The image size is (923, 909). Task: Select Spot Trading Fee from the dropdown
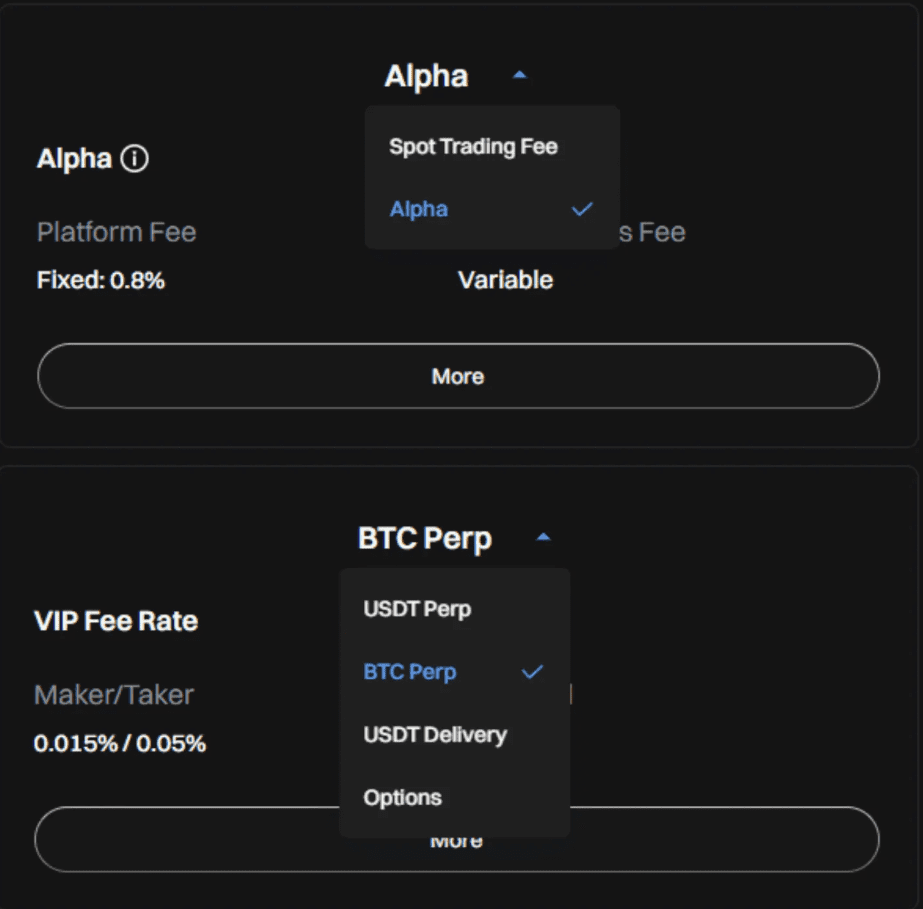[x=473, y=147]
